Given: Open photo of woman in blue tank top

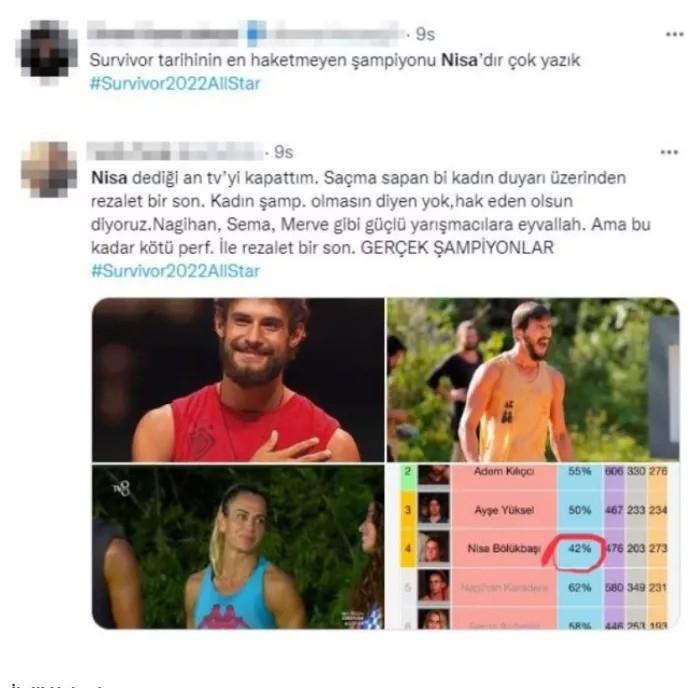Looking at the screenshot, I should (238, 547).
